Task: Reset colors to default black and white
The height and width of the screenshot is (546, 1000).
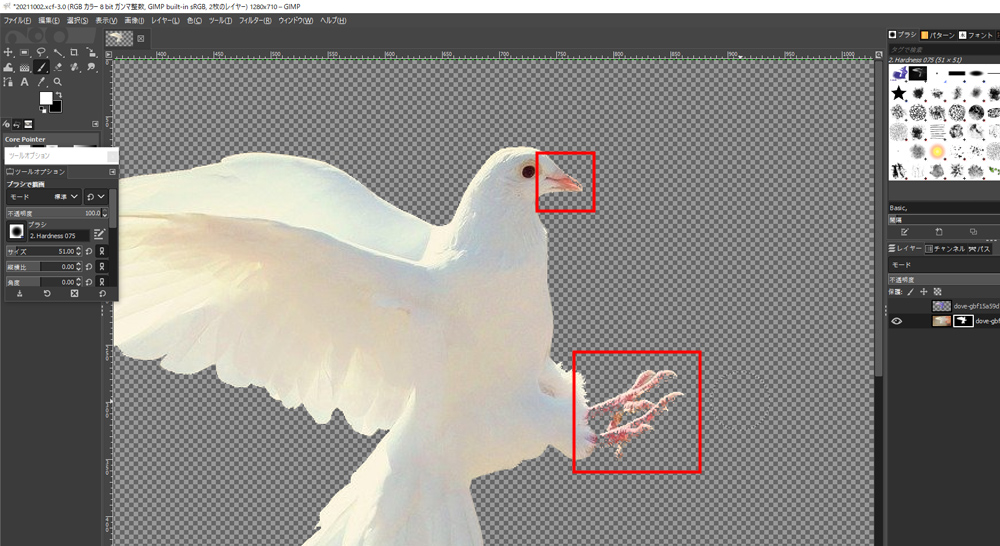Action: tap(43, 110)
